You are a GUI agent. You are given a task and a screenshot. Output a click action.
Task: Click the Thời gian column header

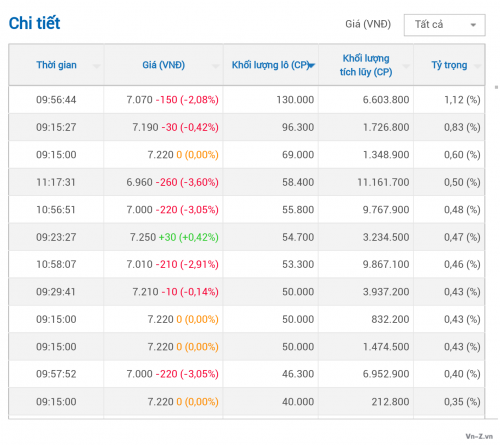click(x=56, y=65)
